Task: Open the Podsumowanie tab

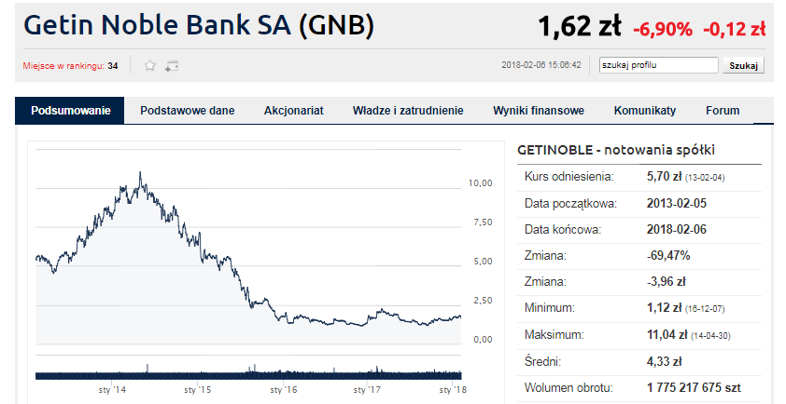Action: pos(70,111)
